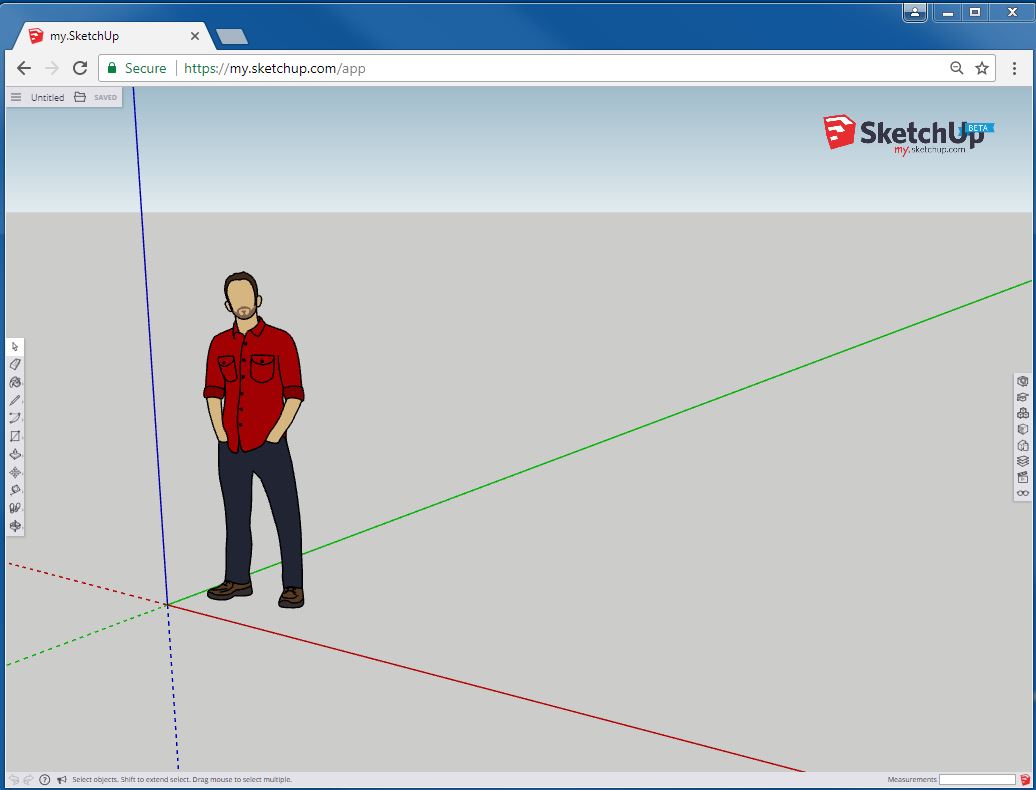Activate the Push/Pull tool

[15, 454]
